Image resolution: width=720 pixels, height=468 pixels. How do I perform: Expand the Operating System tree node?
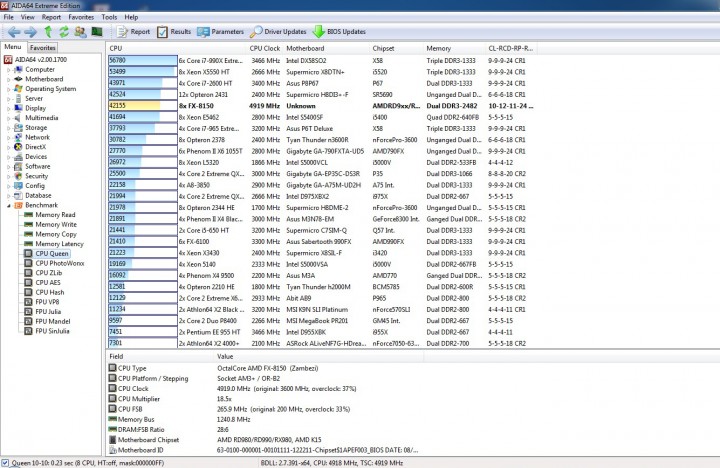click(x=8, y=89)
